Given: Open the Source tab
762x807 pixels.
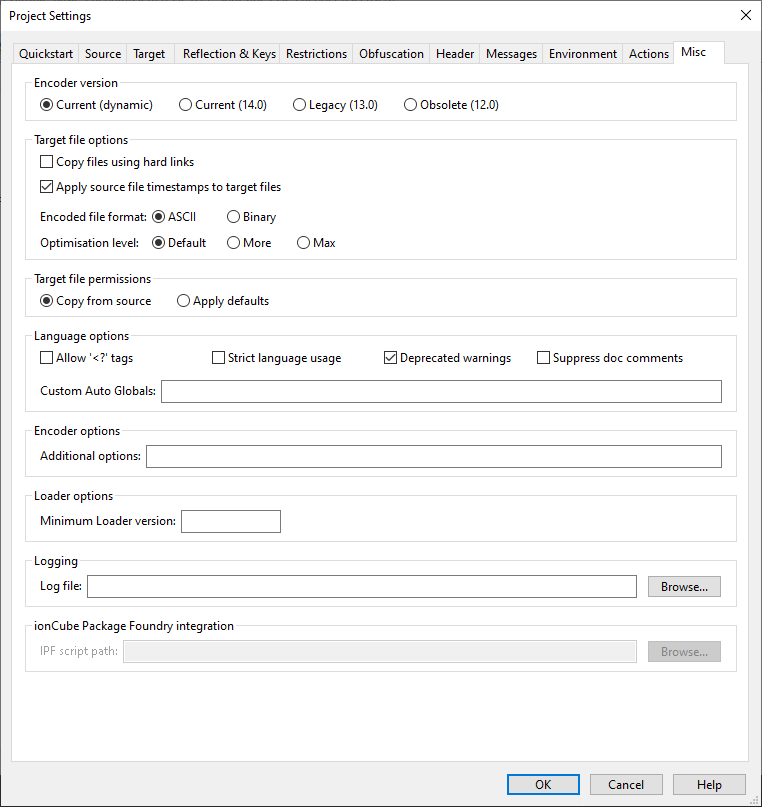Looking at the screenshot, I should tap(103, 54).
